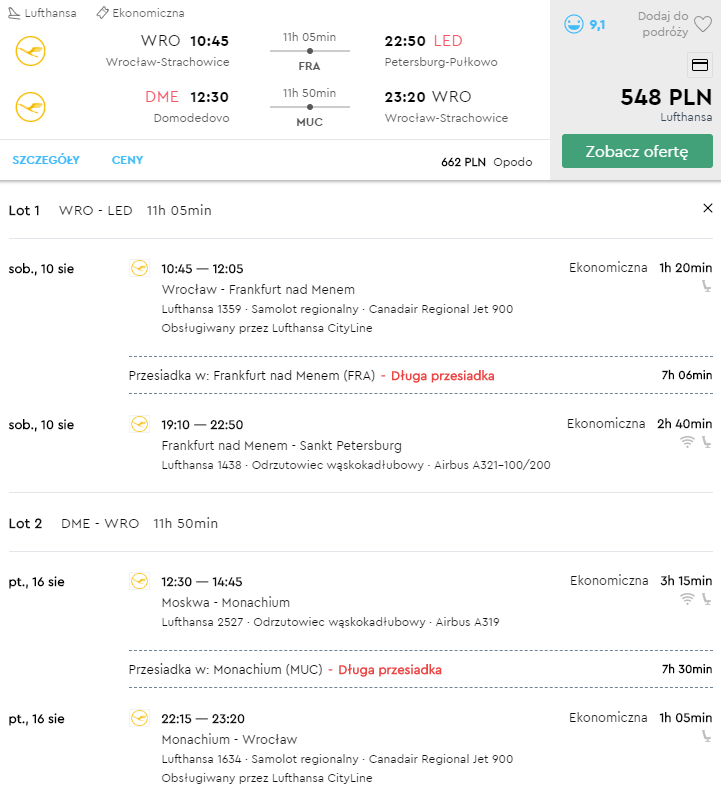Switch to the CENY tab
721x801 pixels.
tap(127, 160)
